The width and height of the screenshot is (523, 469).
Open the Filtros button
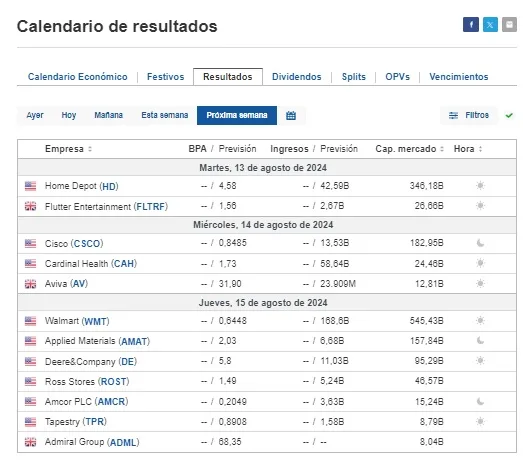(469, 115)
